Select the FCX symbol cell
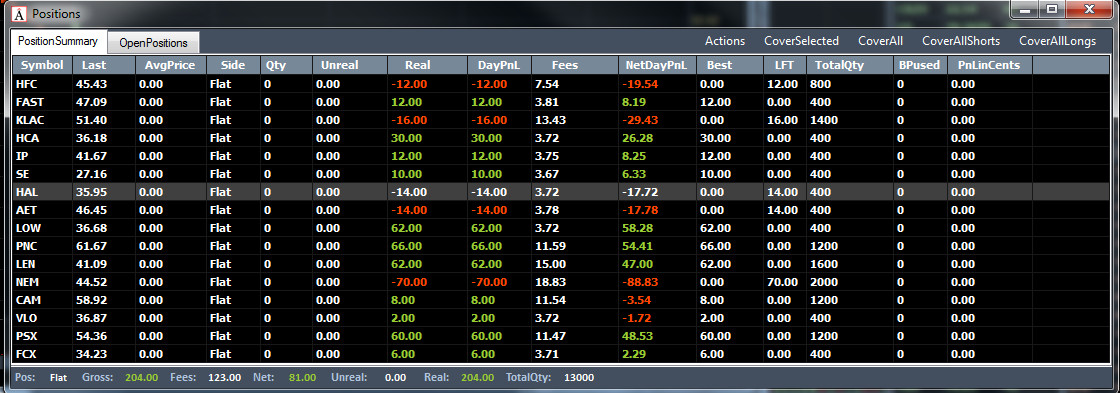The width and height of the screenshot is (1120, 393). 42,353
